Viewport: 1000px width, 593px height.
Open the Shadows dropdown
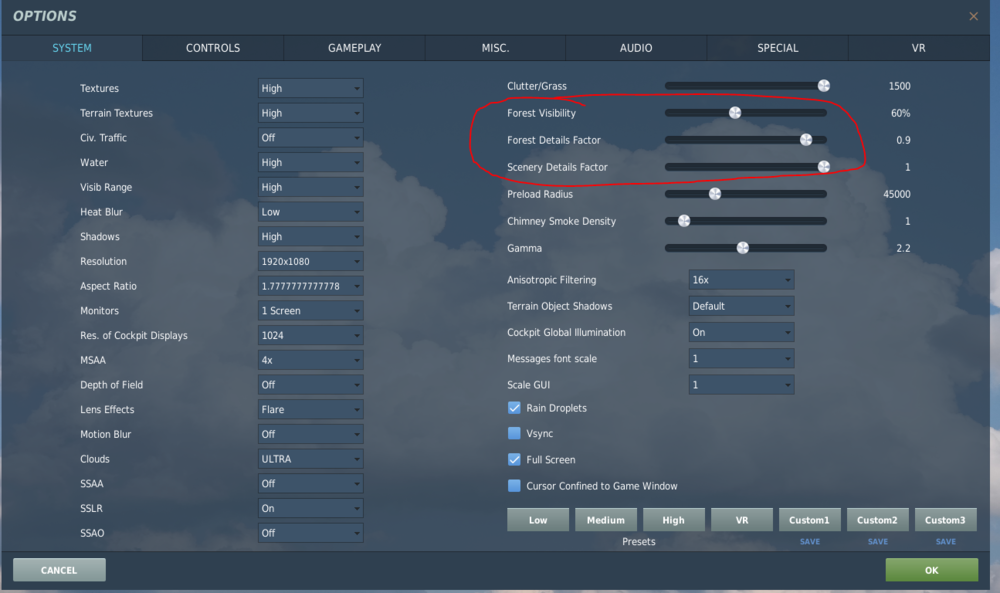(x=311, y=237)
